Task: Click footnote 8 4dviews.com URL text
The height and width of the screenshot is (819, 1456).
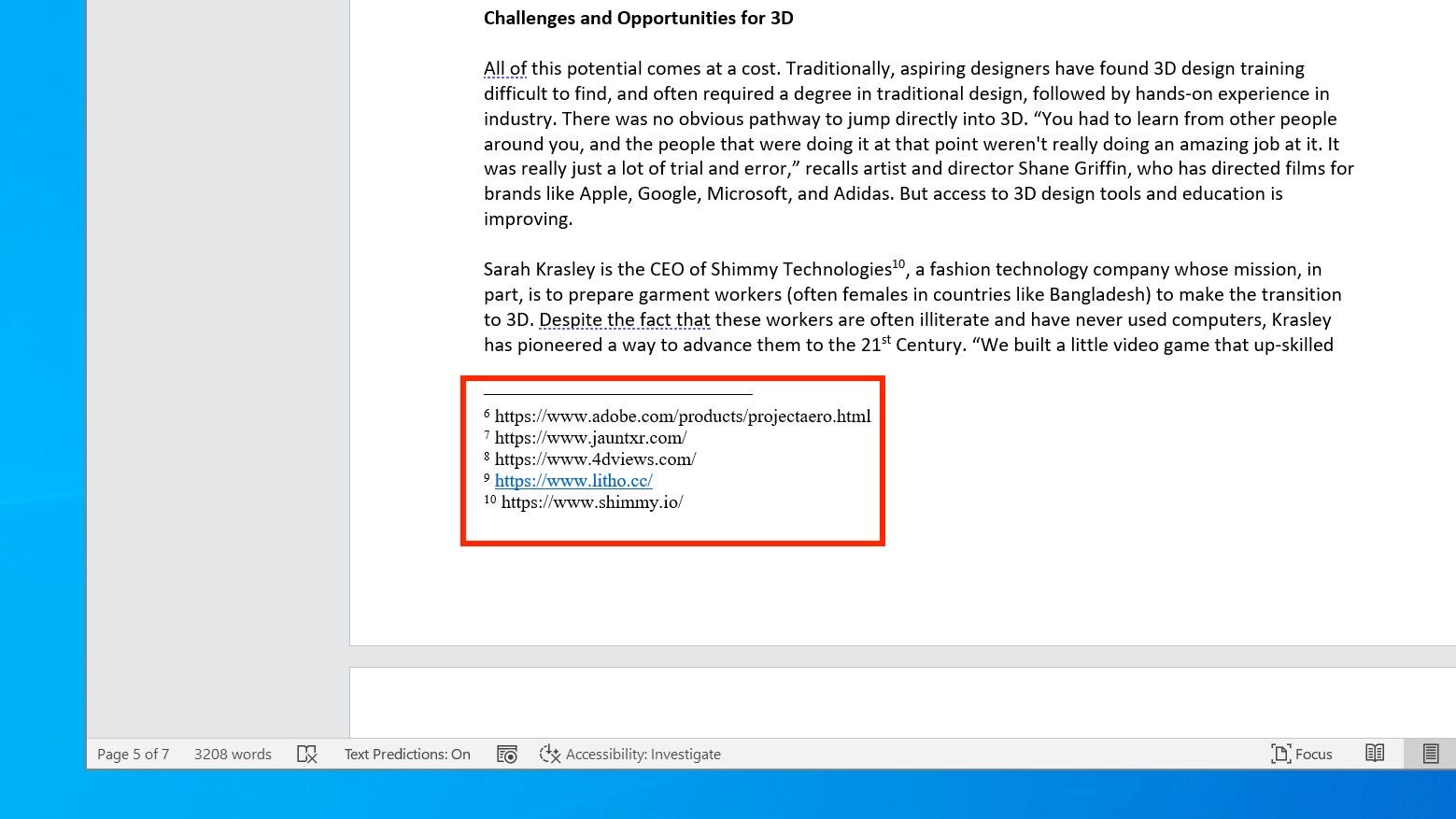Action: pyautogui.click(x=595, y=459)
